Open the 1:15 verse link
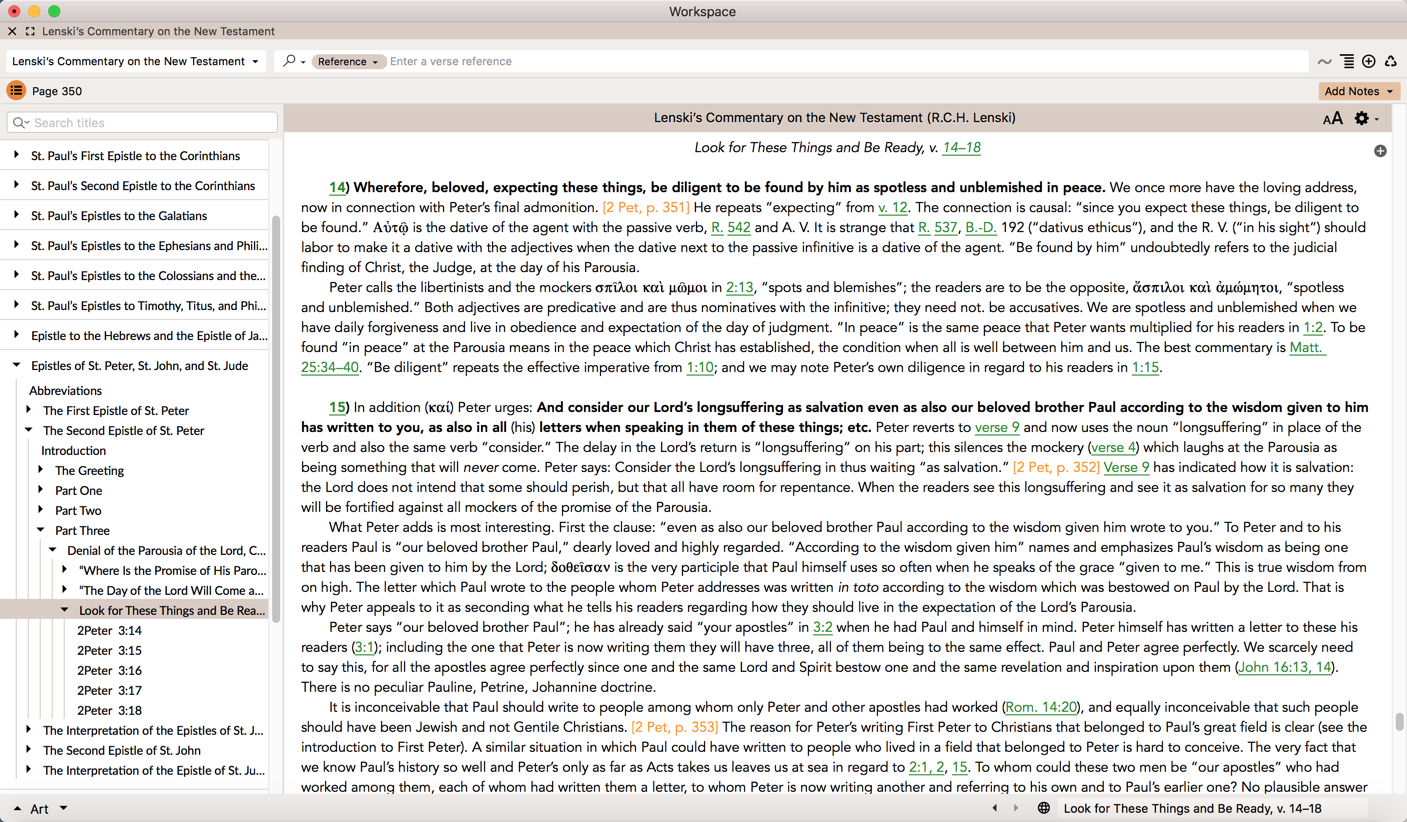 [1145, 368]
